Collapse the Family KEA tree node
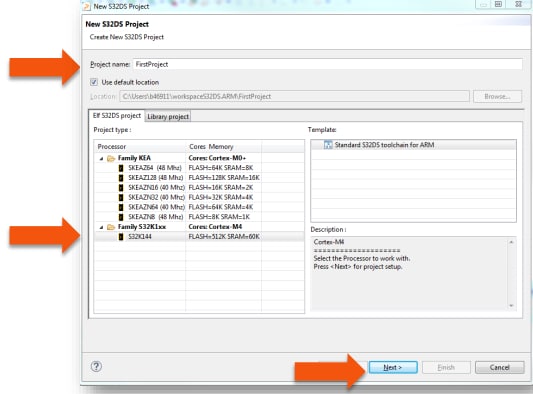This screenshot has width=533, height=394. 101,158
